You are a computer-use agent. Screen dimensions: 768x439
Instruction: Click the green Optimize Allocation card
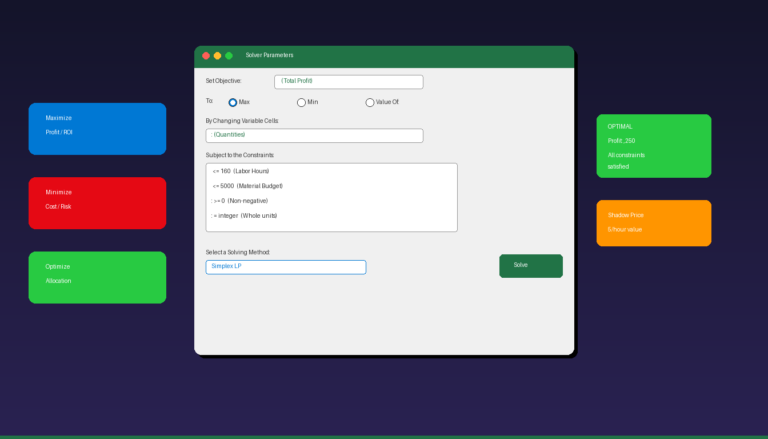[x=97, y=277]
